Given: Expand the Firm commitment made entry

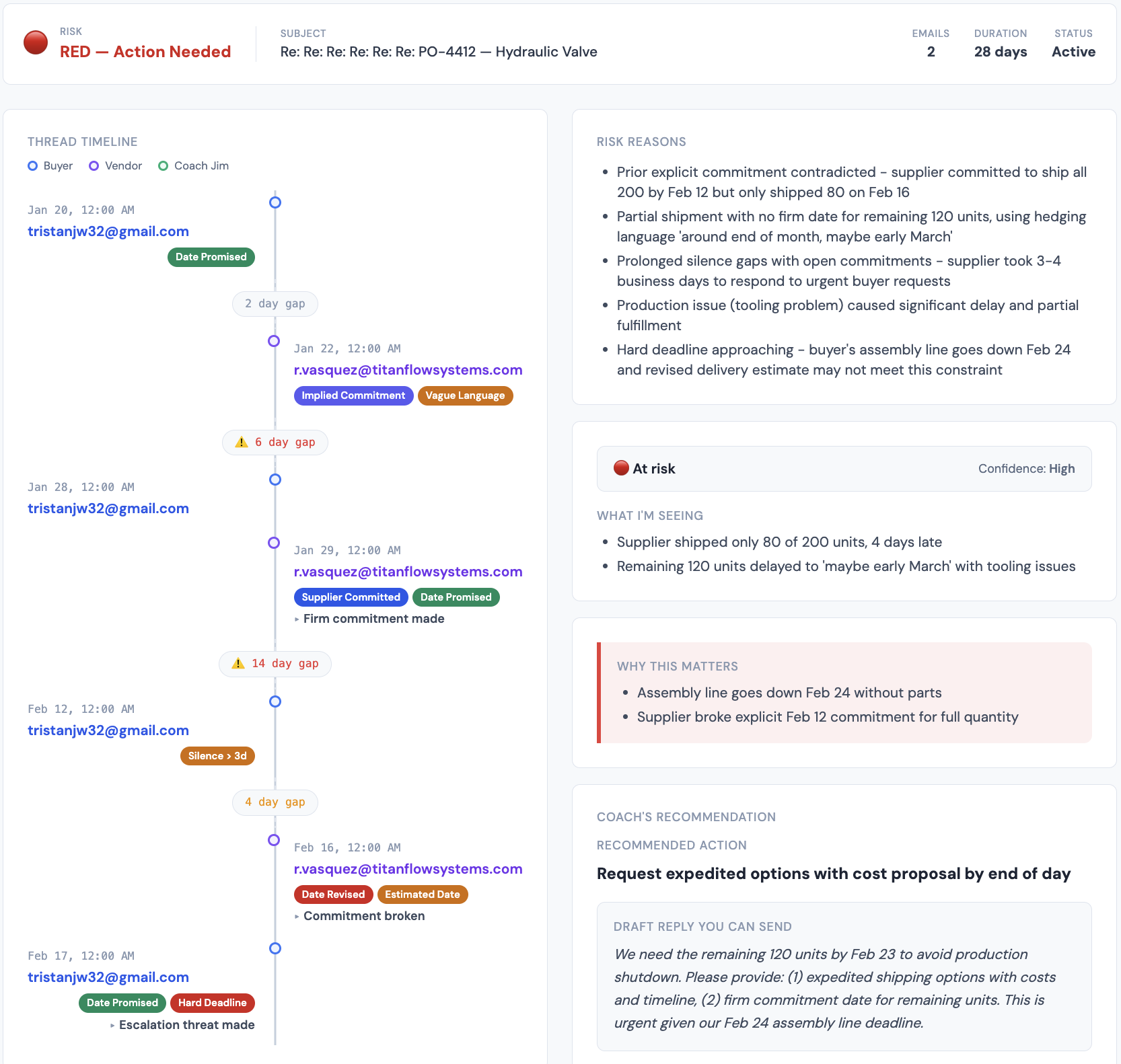Looking at the screenshot, I should (370, 618).
